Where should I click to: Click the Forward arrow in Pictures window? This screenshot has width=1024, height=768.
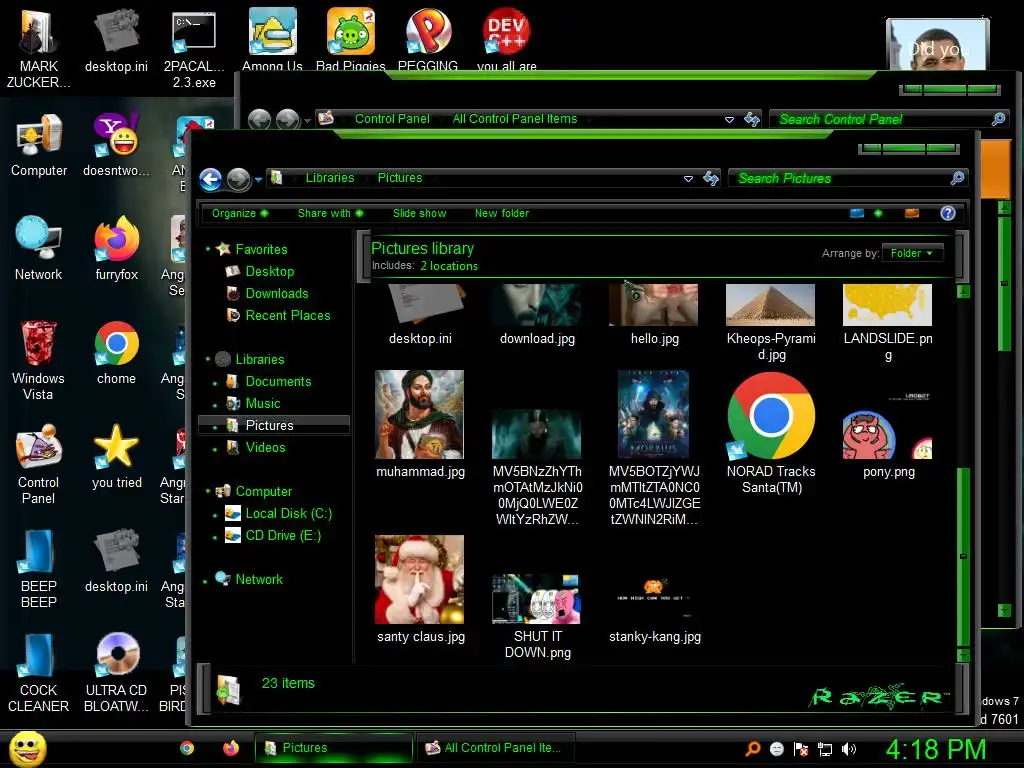pyautogui.click(x=238, y=179)
